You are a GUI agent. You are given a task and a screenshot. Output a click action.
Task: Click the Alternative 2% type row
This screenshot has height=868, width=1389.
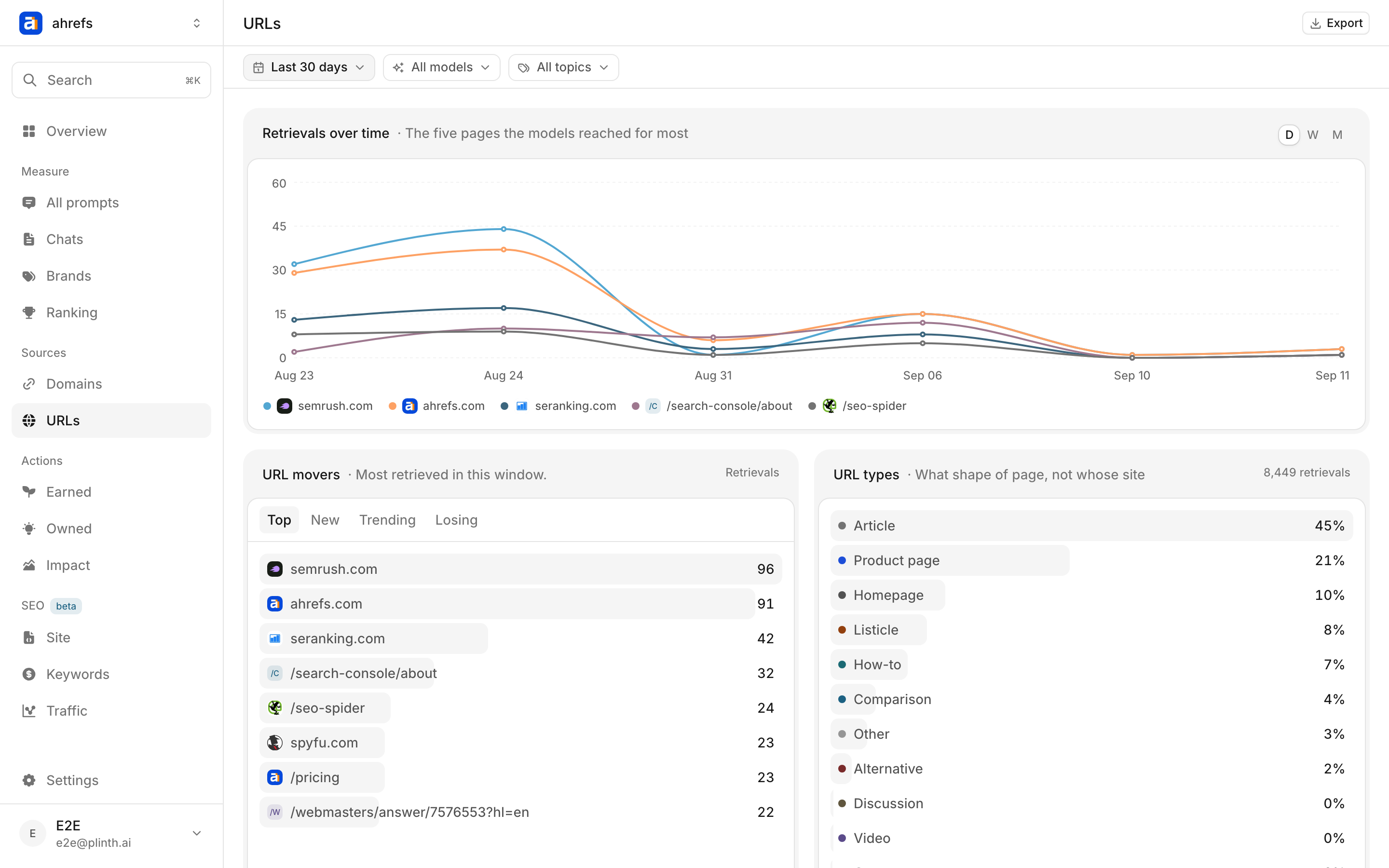[x=1091, y=769]
